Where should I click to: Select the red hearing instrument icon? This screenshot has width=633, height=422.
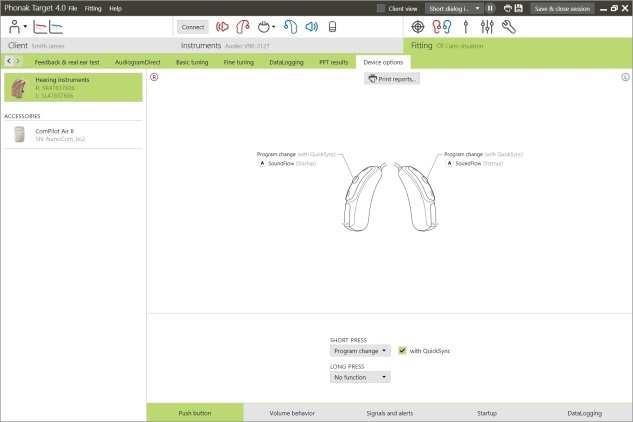243,27
